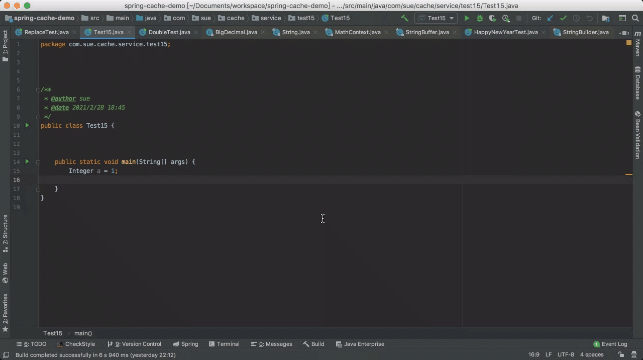Open the Event Log panel
This screenshot has width=643, height=360.
(x=610, y=344)
